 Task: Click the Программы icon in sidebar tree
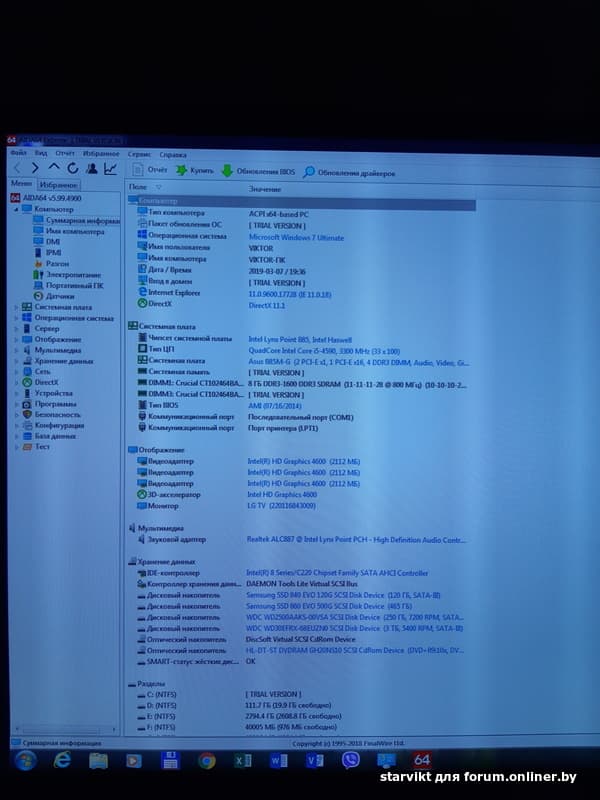tap(27, 404)
